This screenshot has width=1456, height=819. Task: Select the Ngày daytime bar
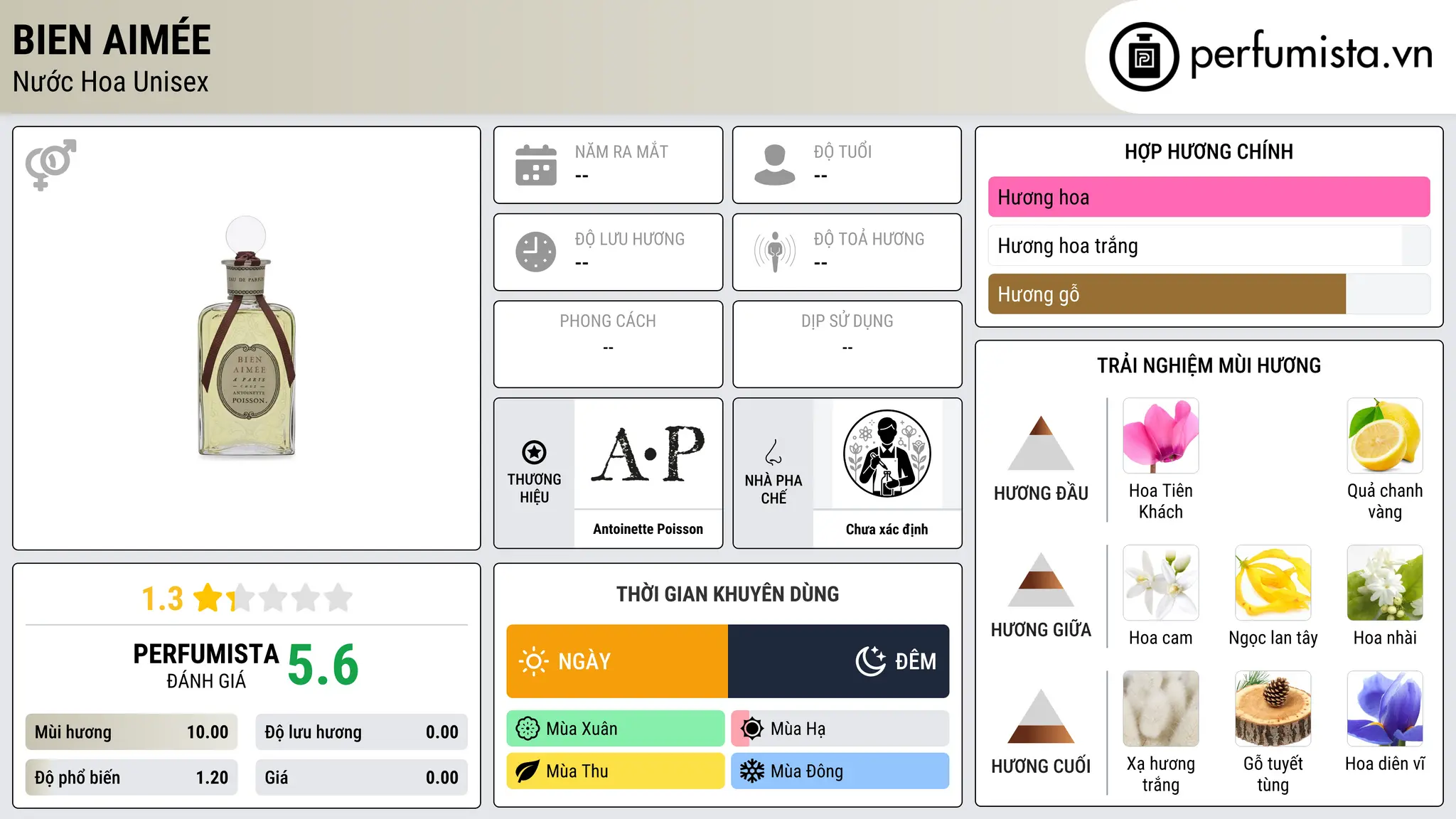pos(617,661)
